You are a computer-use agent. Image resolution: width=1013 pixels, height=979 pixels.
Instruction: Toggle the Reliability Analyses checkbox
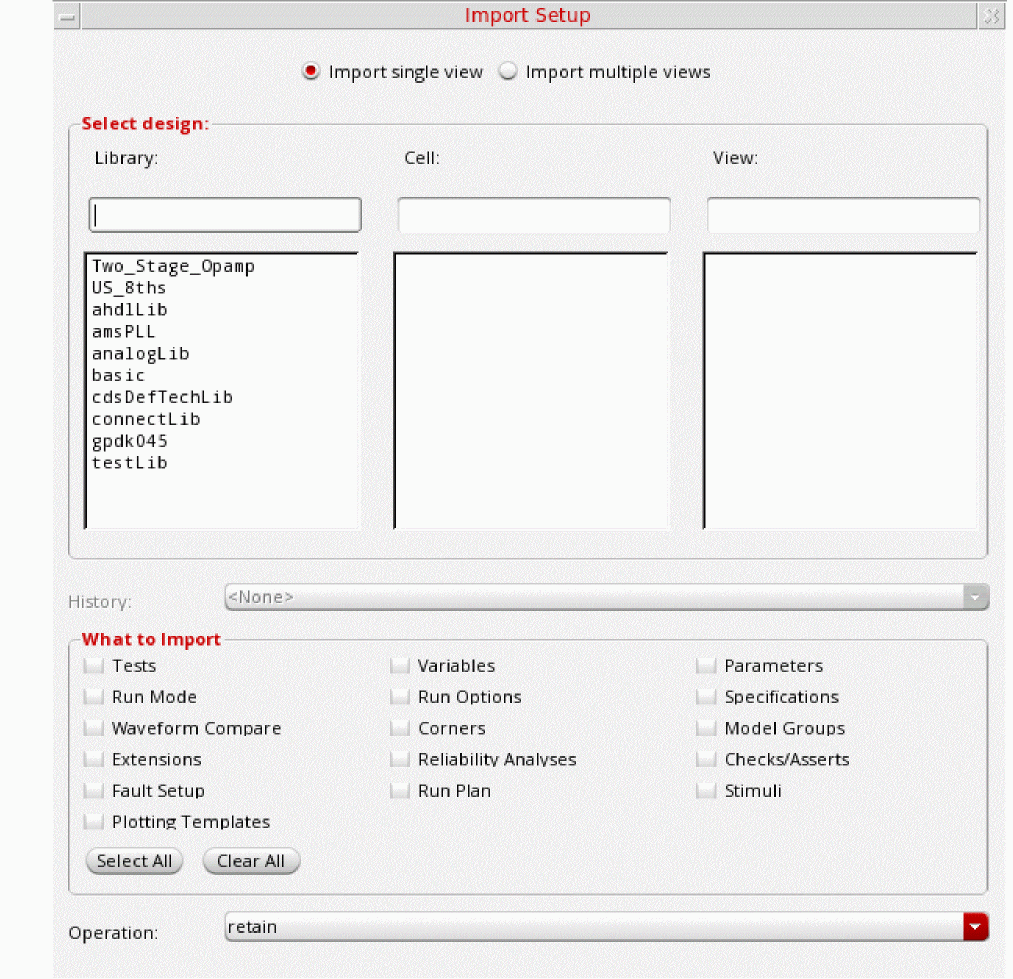pos(400,760)
